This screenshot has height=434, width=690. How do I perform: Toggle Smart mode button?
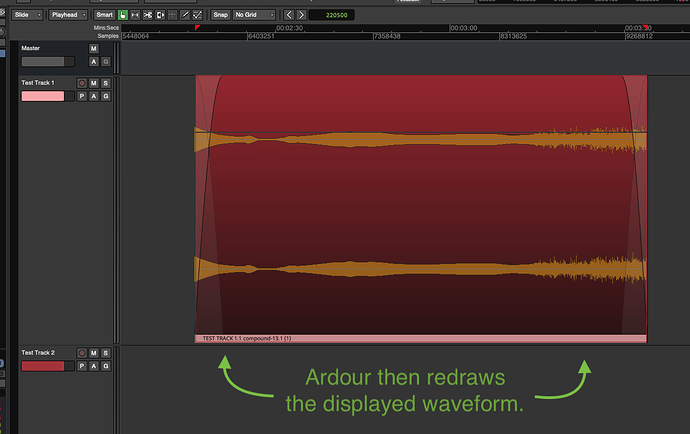point(104,16)
